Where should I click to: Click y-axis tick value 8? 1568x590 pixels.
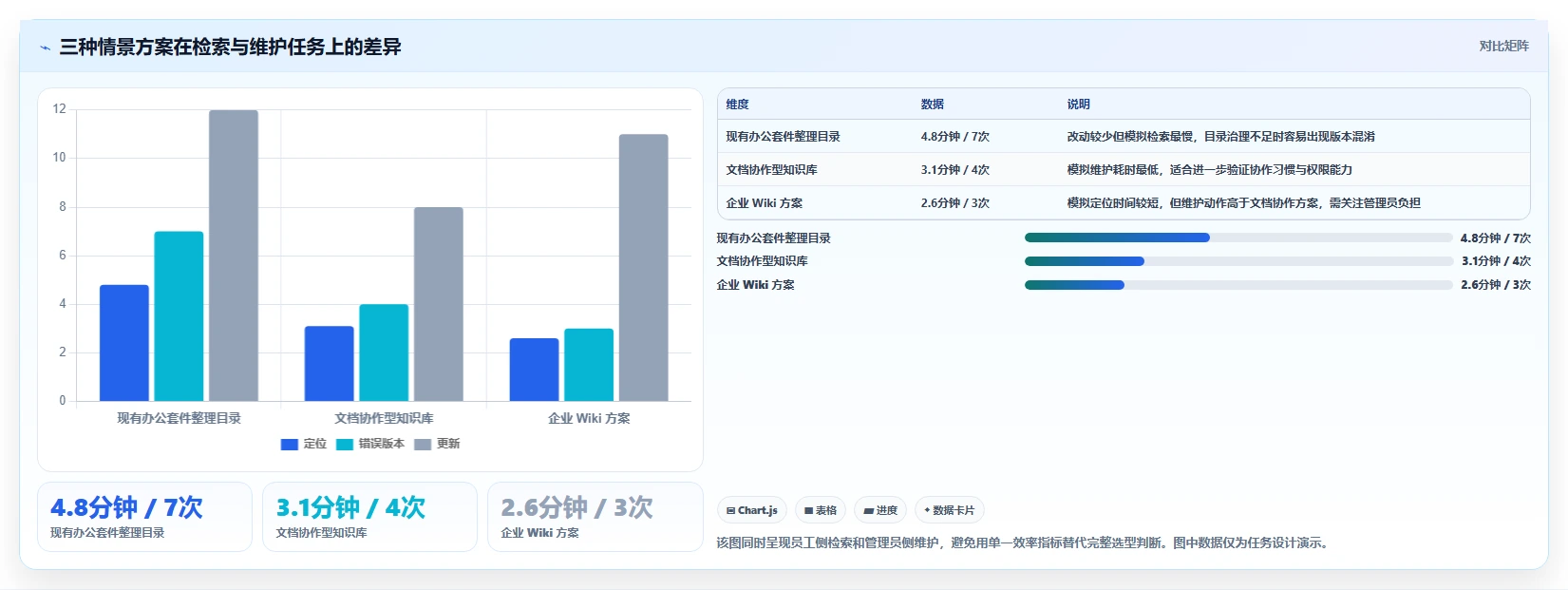coord(63,207)
